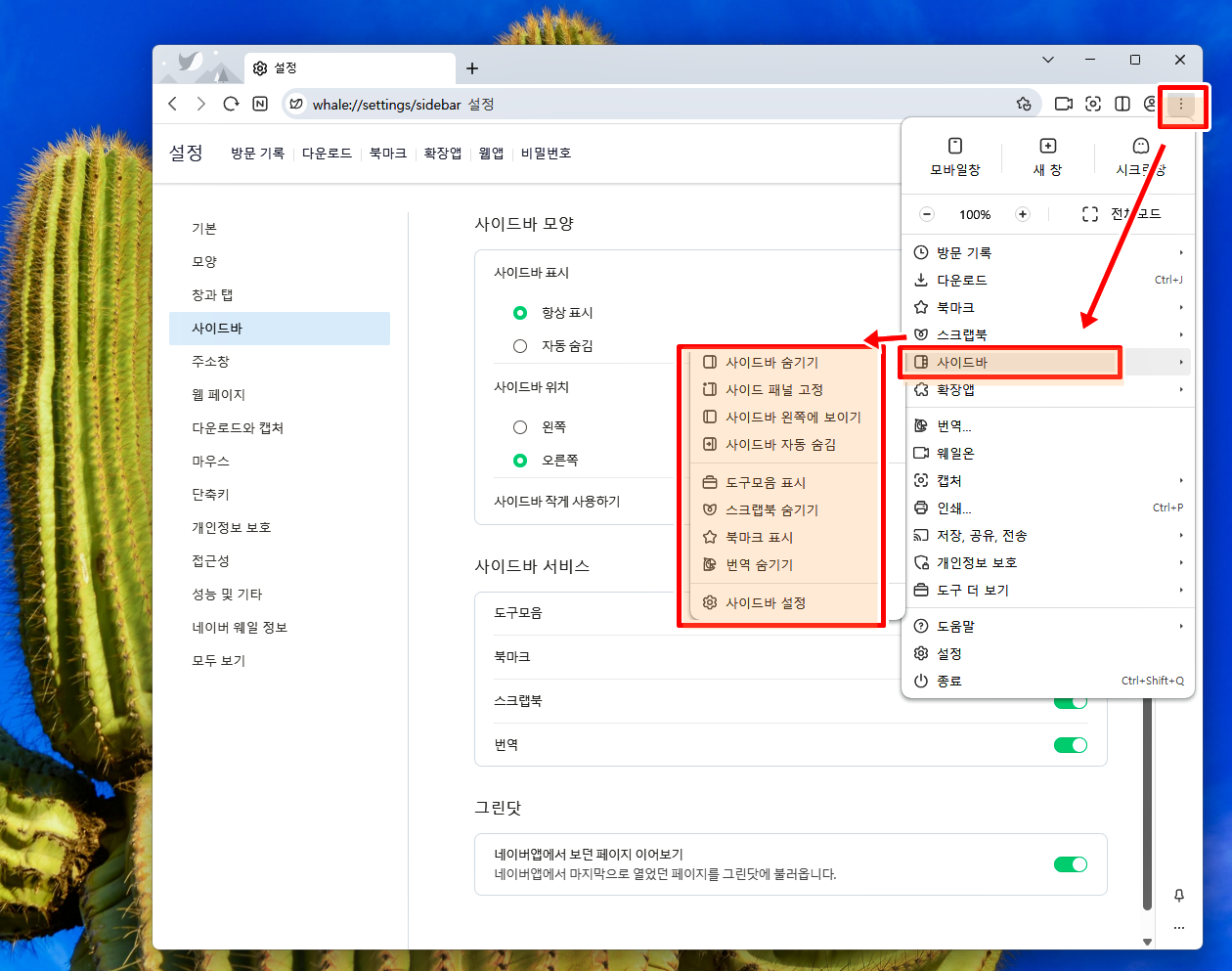The image size is (1232, 971).
Task: Click 스크랩북 숨기기 in sidebar submenu
Action: 786,509
